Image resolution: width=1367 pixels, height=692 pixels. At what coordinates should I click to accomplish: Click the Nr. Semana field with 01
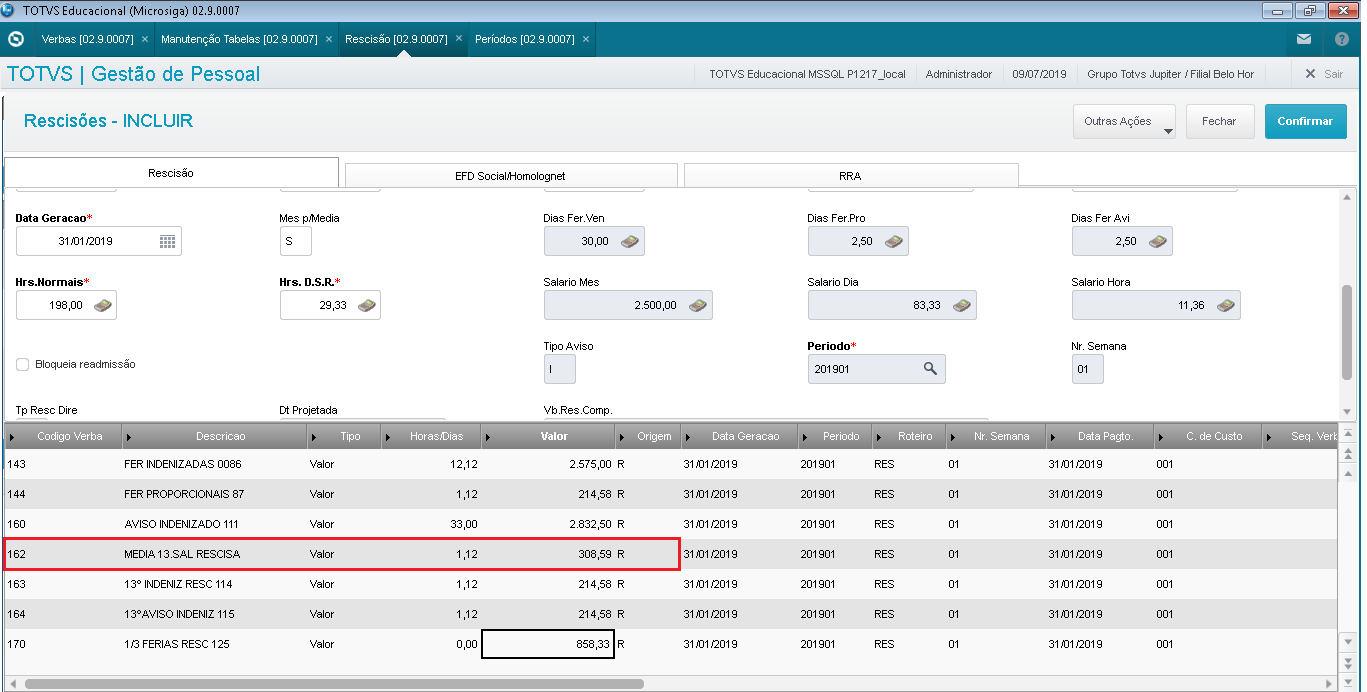click(x=1088, y=369)
